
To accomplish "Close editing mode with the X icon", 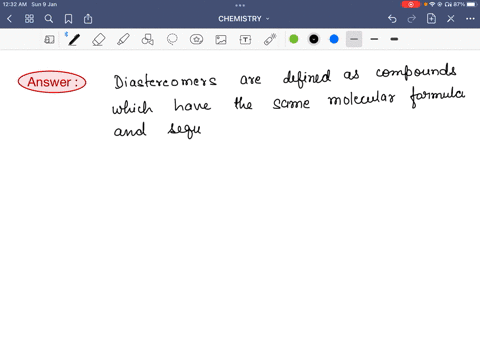I will [451, 19].
